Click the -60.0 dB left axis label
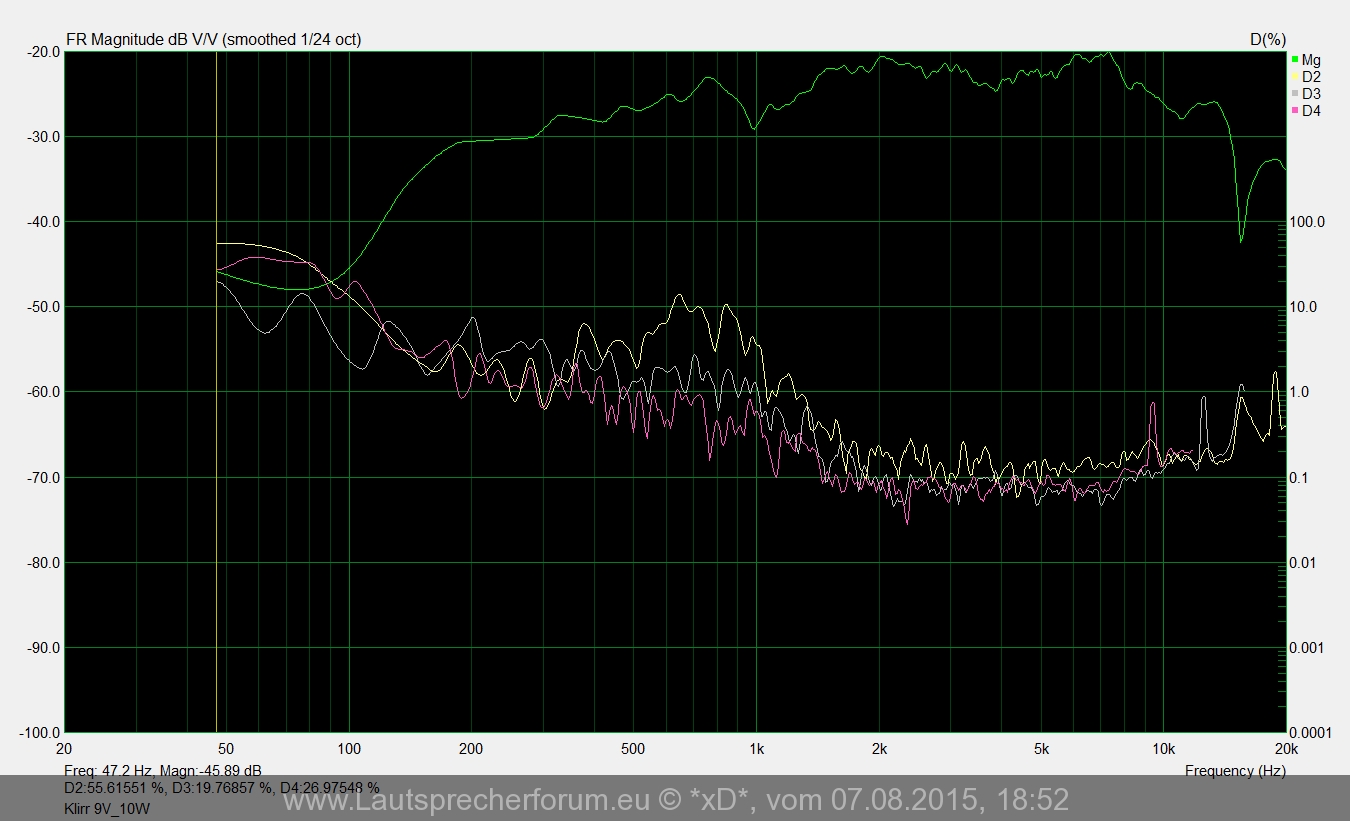This screenshot has height=821, width=1350. pyautogui.click(x=41, y=392)
